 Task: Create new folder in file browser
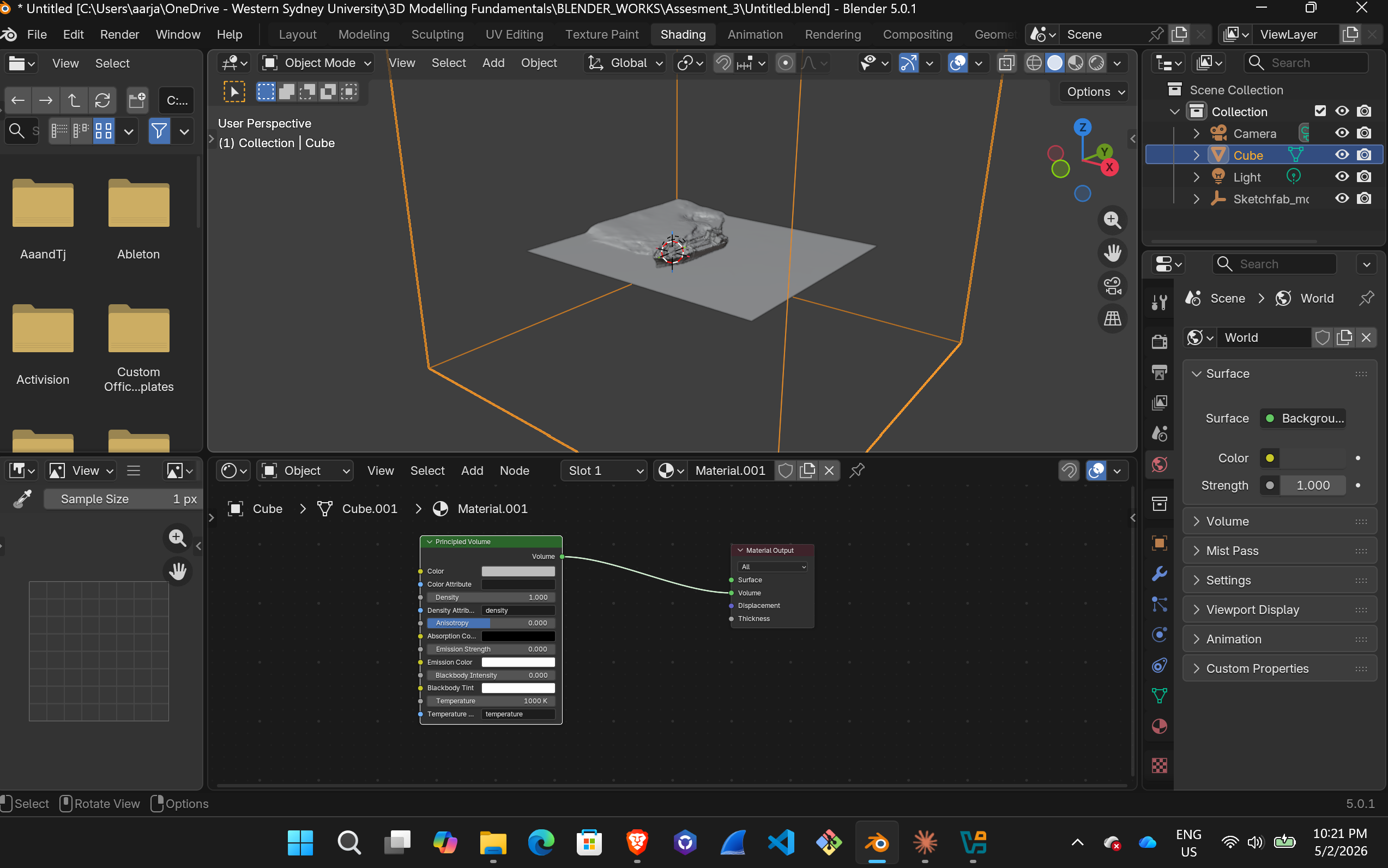tap(137, 100)
